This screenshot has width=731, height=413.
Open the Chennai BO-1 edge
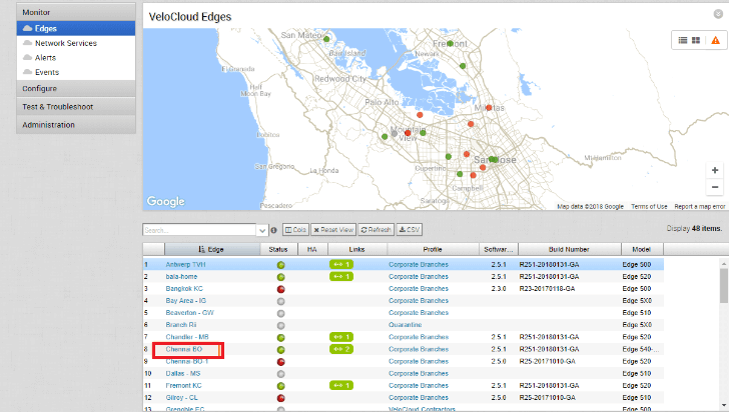coord(186,361)
